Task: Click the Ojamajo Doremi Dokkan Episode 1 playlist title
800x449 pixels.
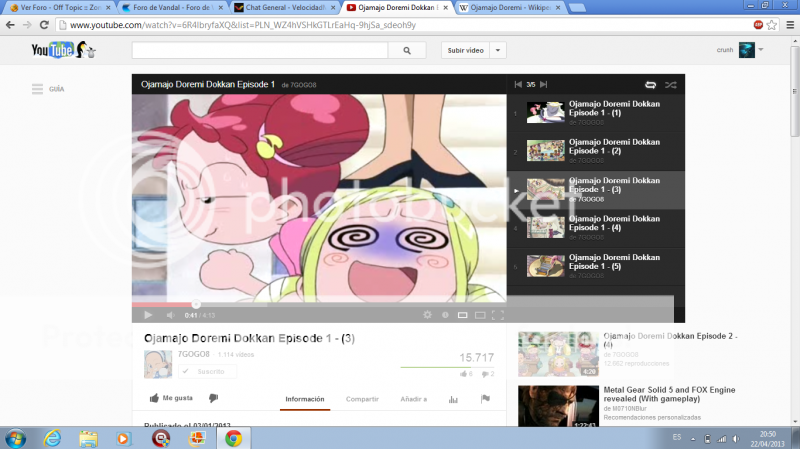Action: click(x=208, y=84)
